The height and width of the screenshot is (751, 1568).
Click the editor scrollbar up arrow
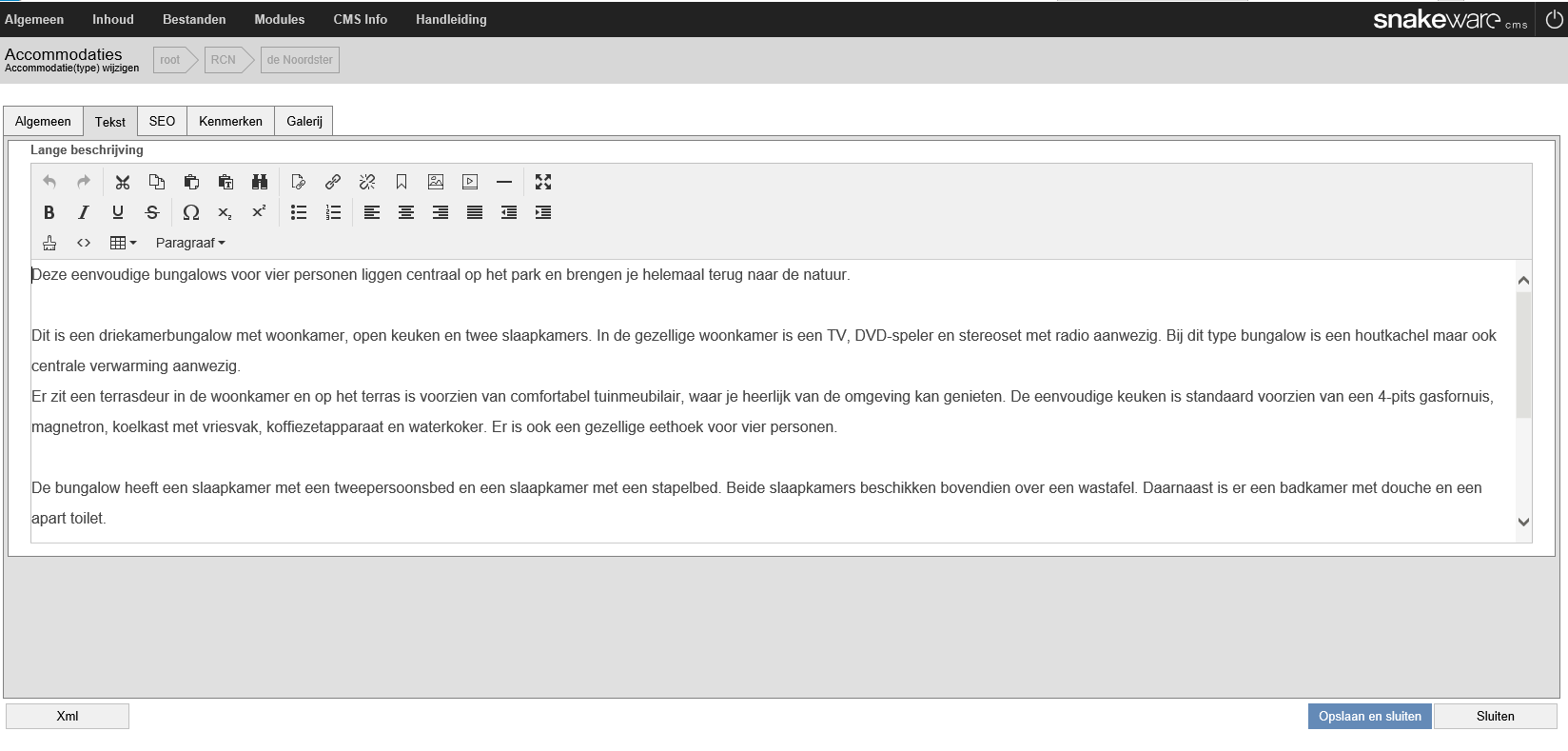pos(1523,280)
